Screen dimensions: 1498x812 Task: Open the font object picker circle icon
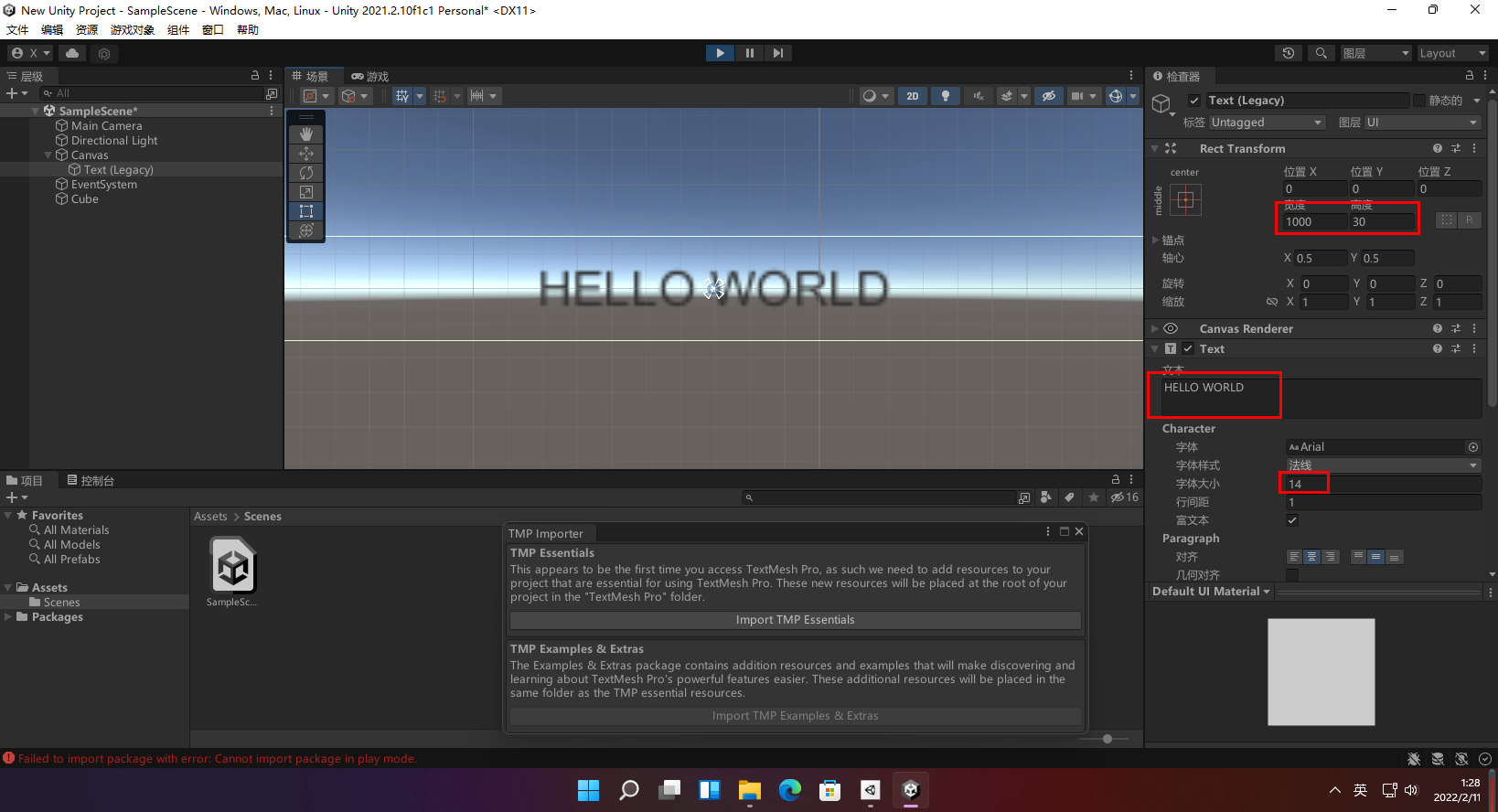coord(1473,447)
